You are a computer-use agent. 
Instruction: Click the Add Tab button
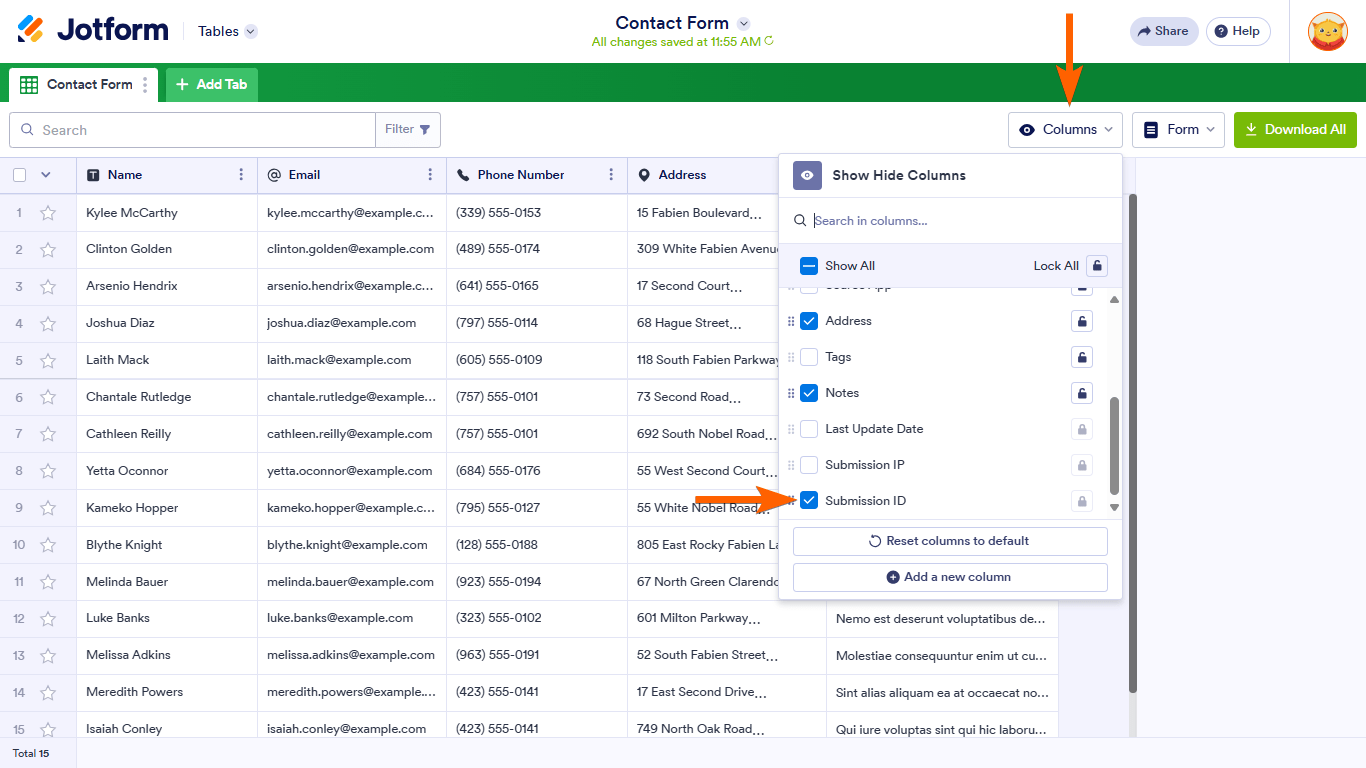(x=212, y=85)
